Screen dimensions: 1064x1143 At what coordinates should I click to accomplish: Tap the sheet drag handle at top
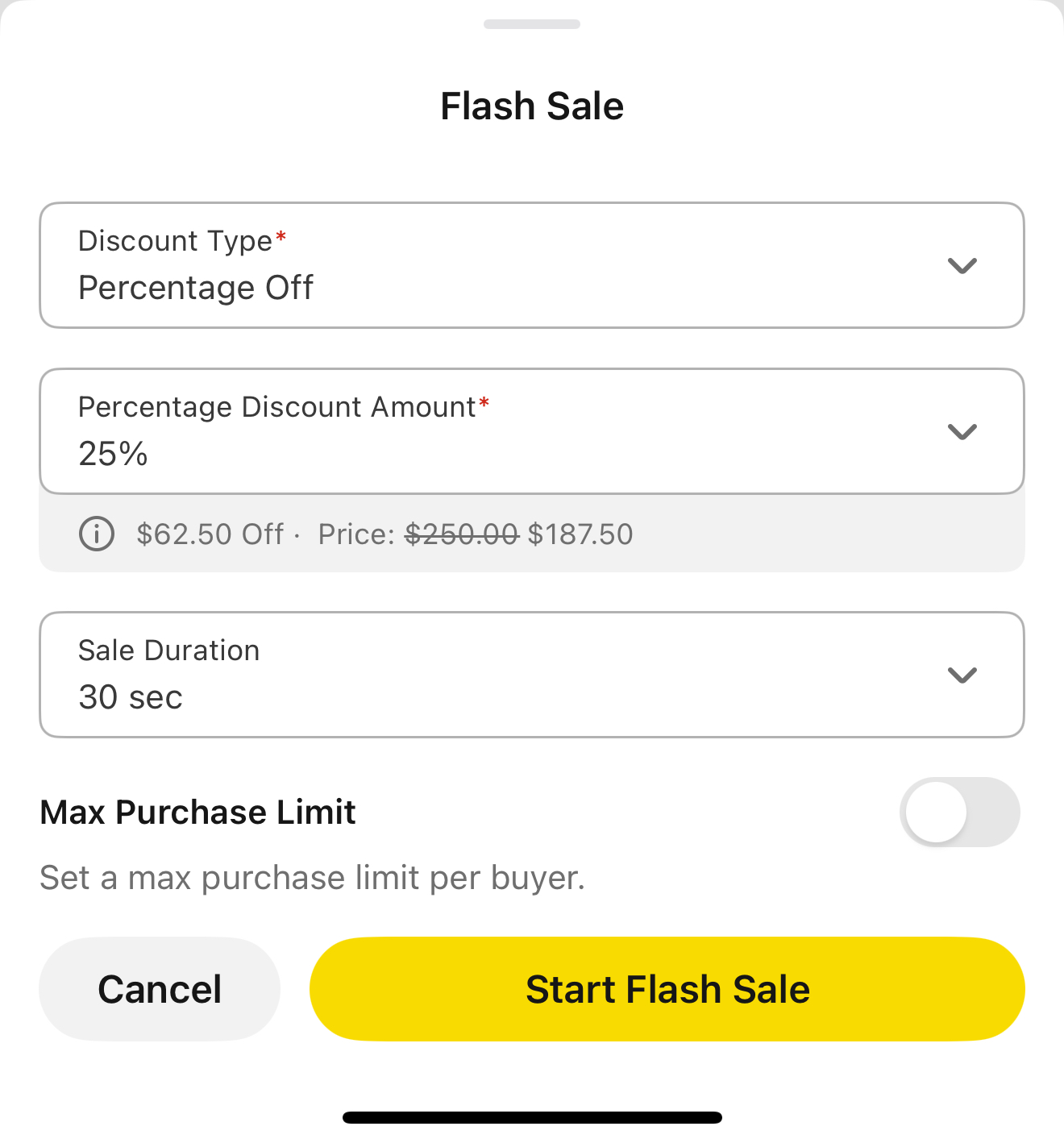[532, 24]
